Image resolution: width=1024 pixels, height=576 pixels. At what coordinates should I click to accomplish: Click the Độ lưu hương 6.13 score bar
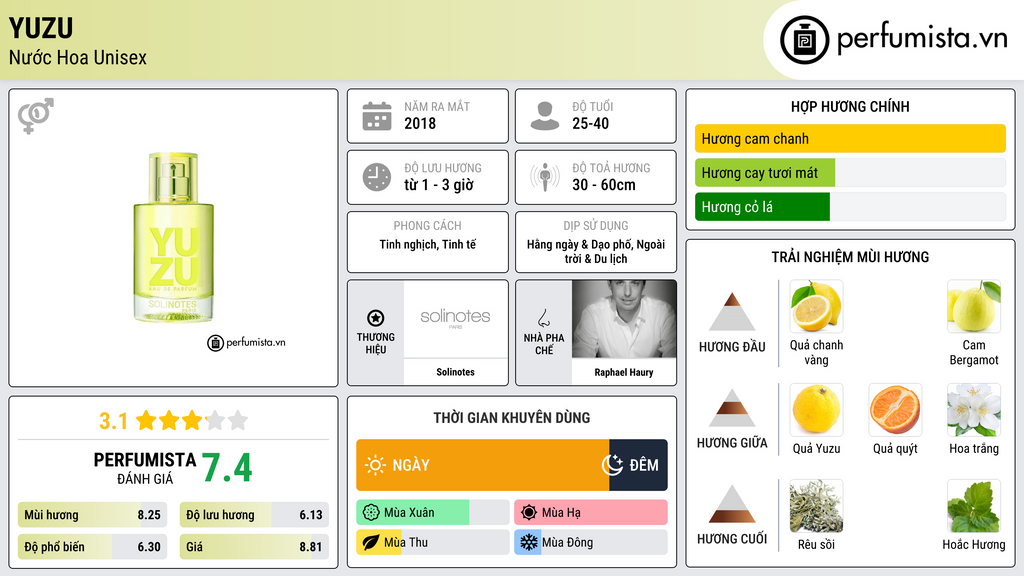pyautogui.click(x=254, y=515)
